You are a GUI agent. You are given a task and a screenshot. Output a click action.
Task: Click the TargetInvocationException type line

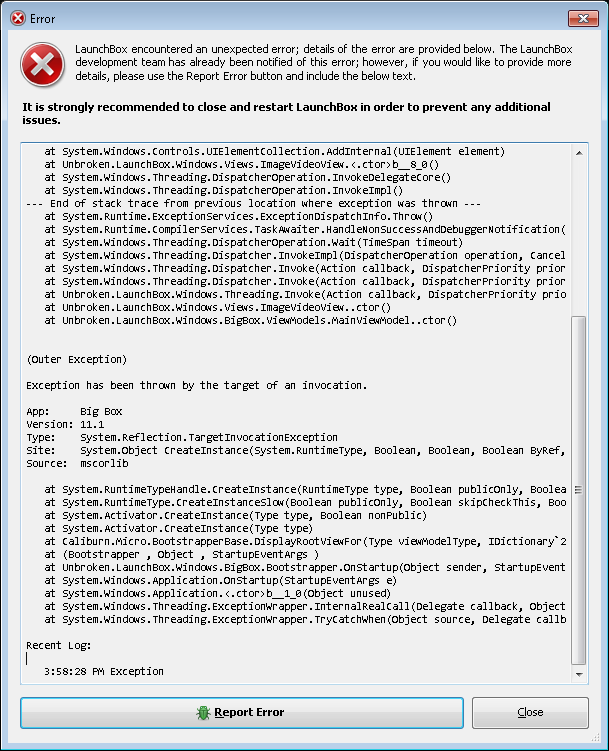[x=182, y=437]
